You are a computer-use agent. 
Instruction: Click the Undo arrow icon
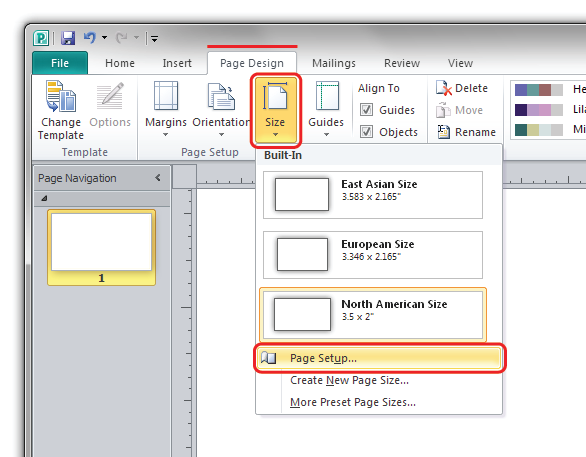[90, 37]
